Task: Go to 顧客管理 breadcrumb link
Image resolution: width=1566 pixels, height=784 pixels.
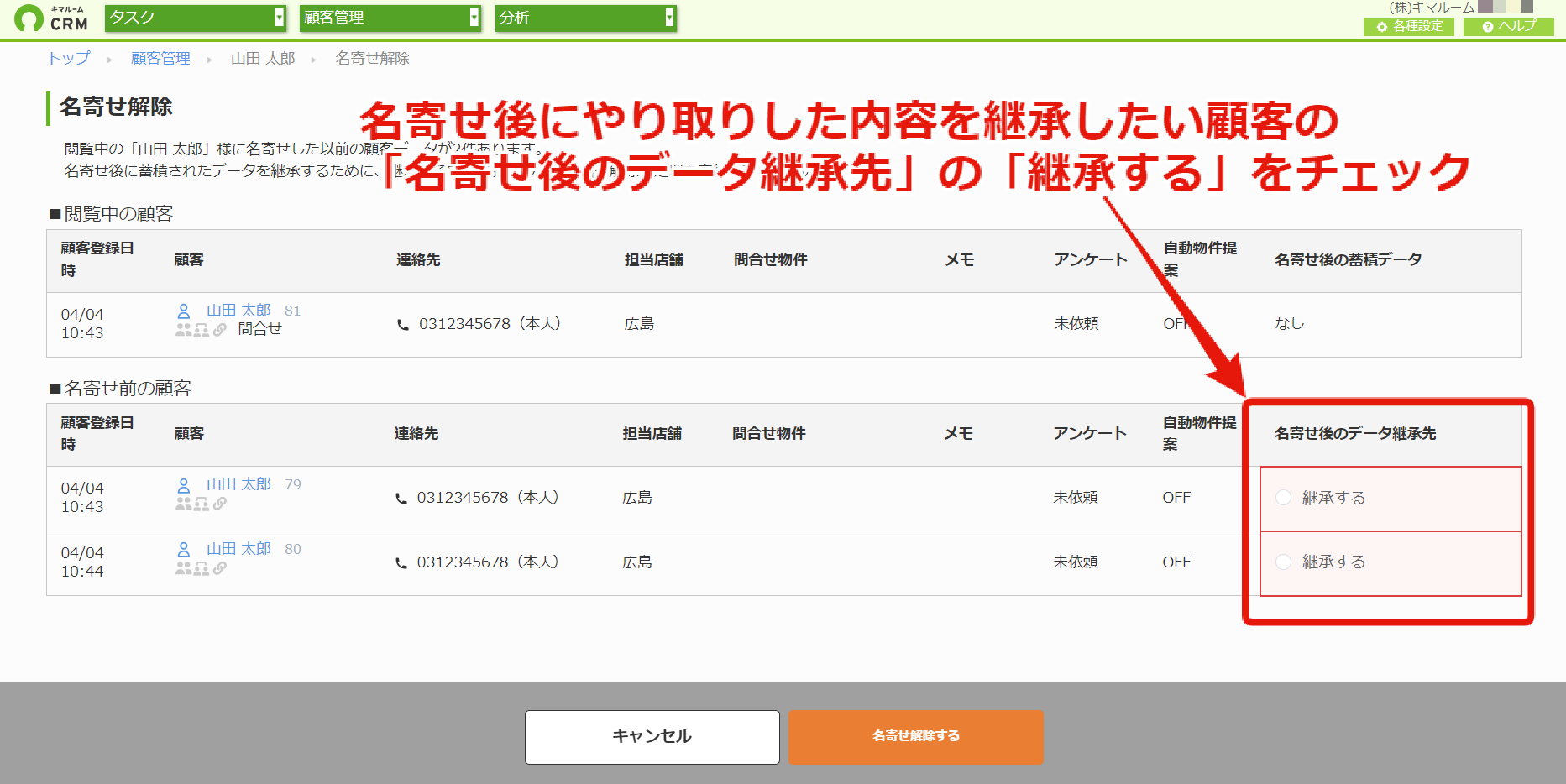Action: pyautogui.click(x=160, y=58)
